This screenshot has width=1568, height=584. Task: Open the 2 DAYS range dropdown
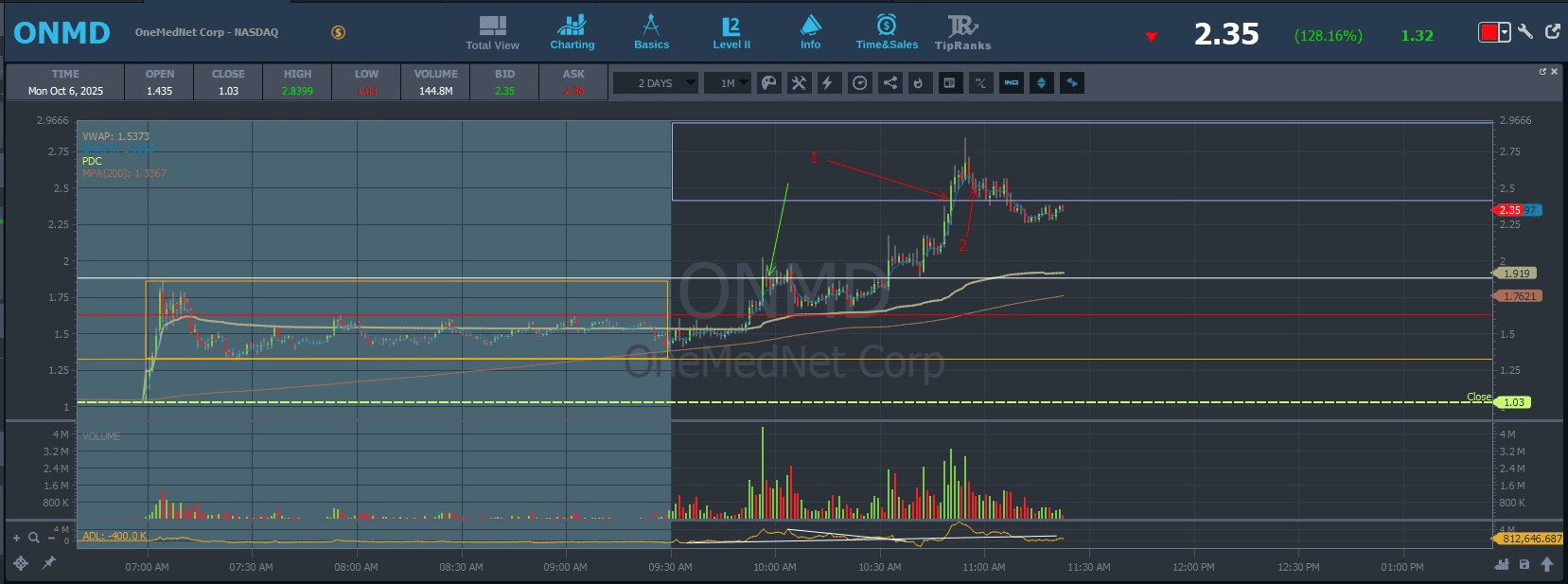click(656, 83)
